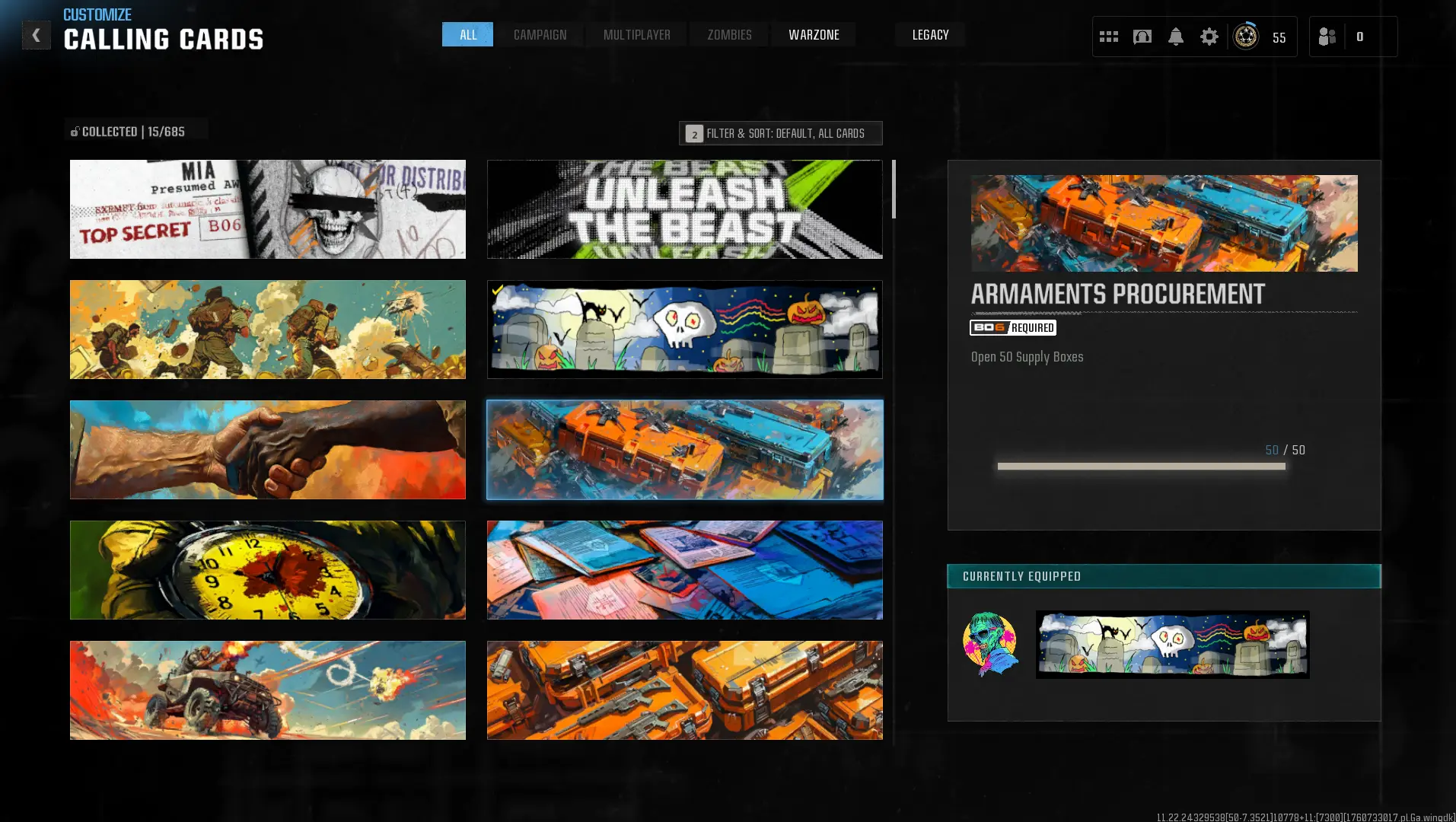This screenshot has width=1456, height=822.
Task: Click the Armaments Procurement preview image
Action: (x=1164, y=223)
